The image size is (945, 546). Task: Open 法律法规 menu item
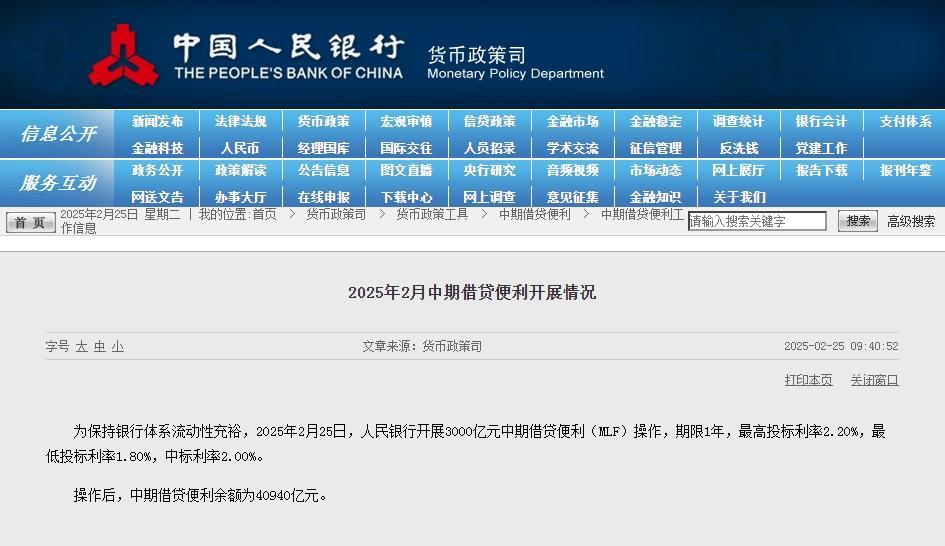240,121
